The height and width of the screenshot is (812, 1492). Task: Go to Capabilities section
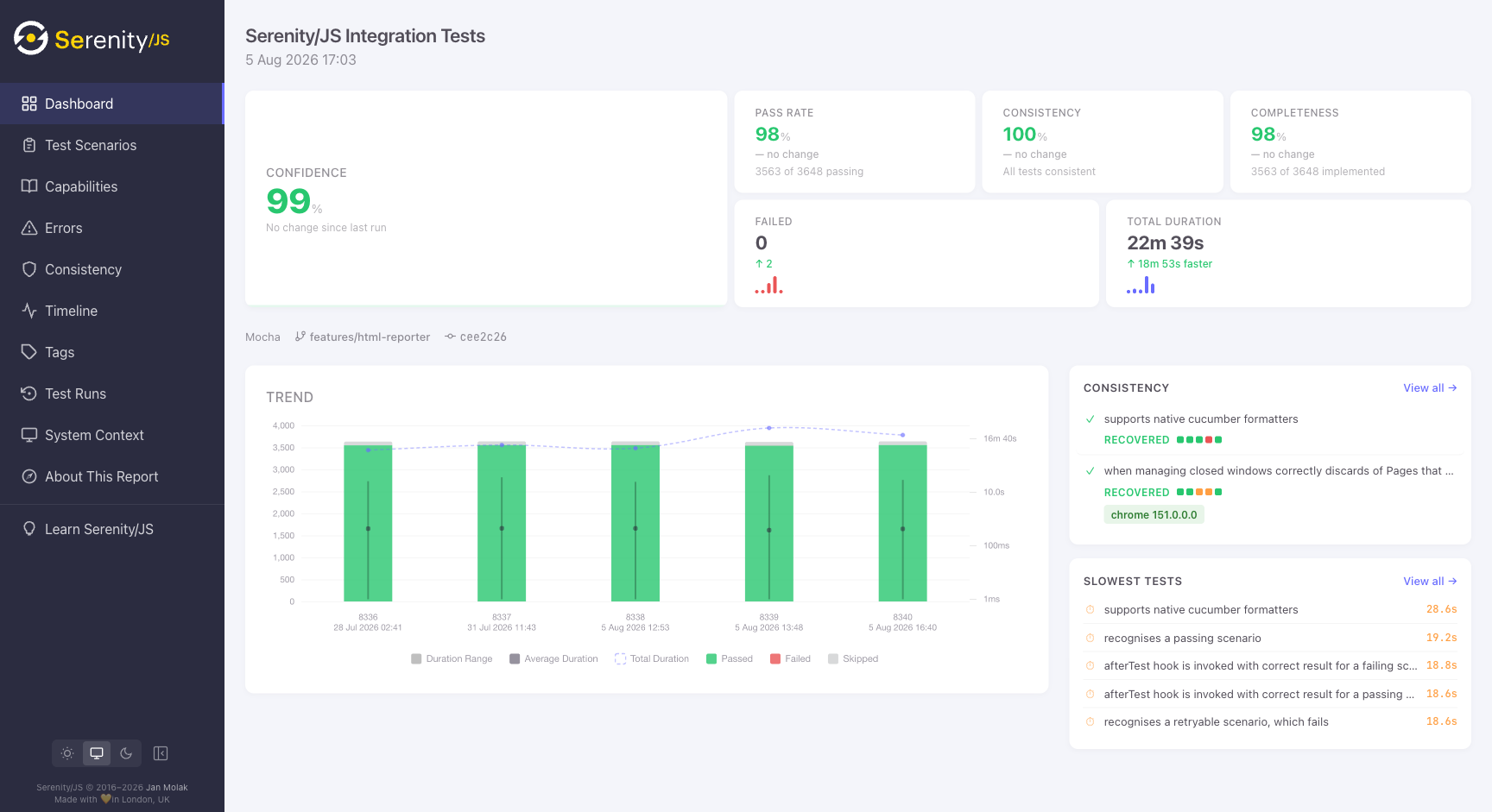click(x=112, y=186)
